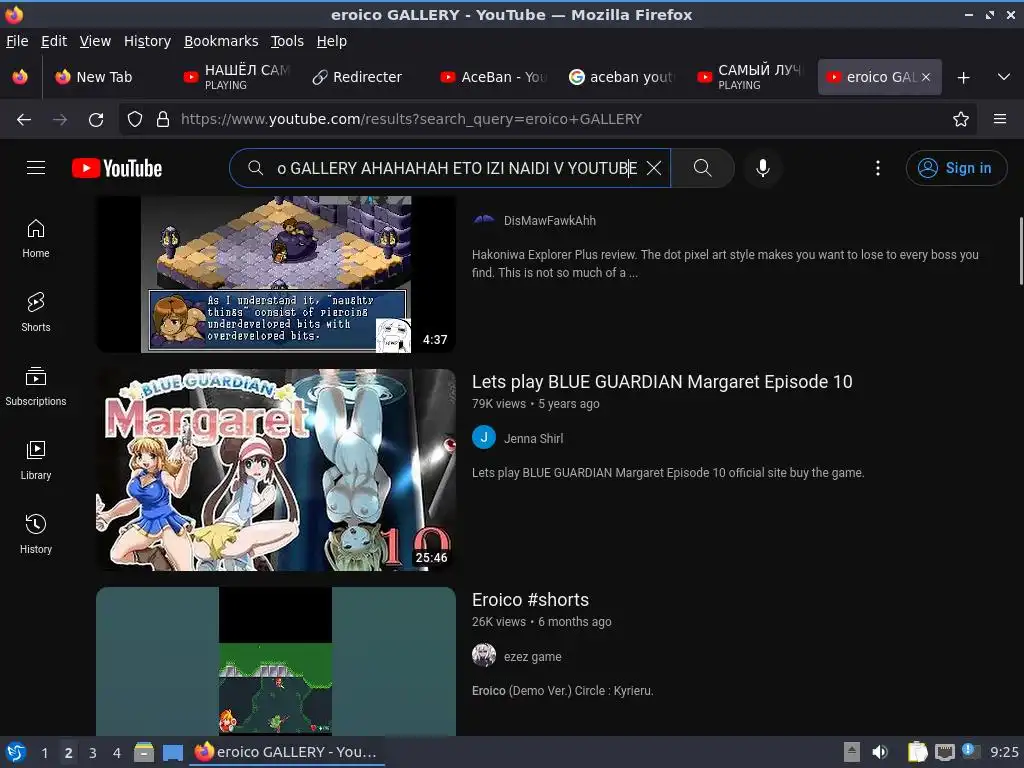
Task: Open Firefox View pinned icon
Action: tap(20, 77)
